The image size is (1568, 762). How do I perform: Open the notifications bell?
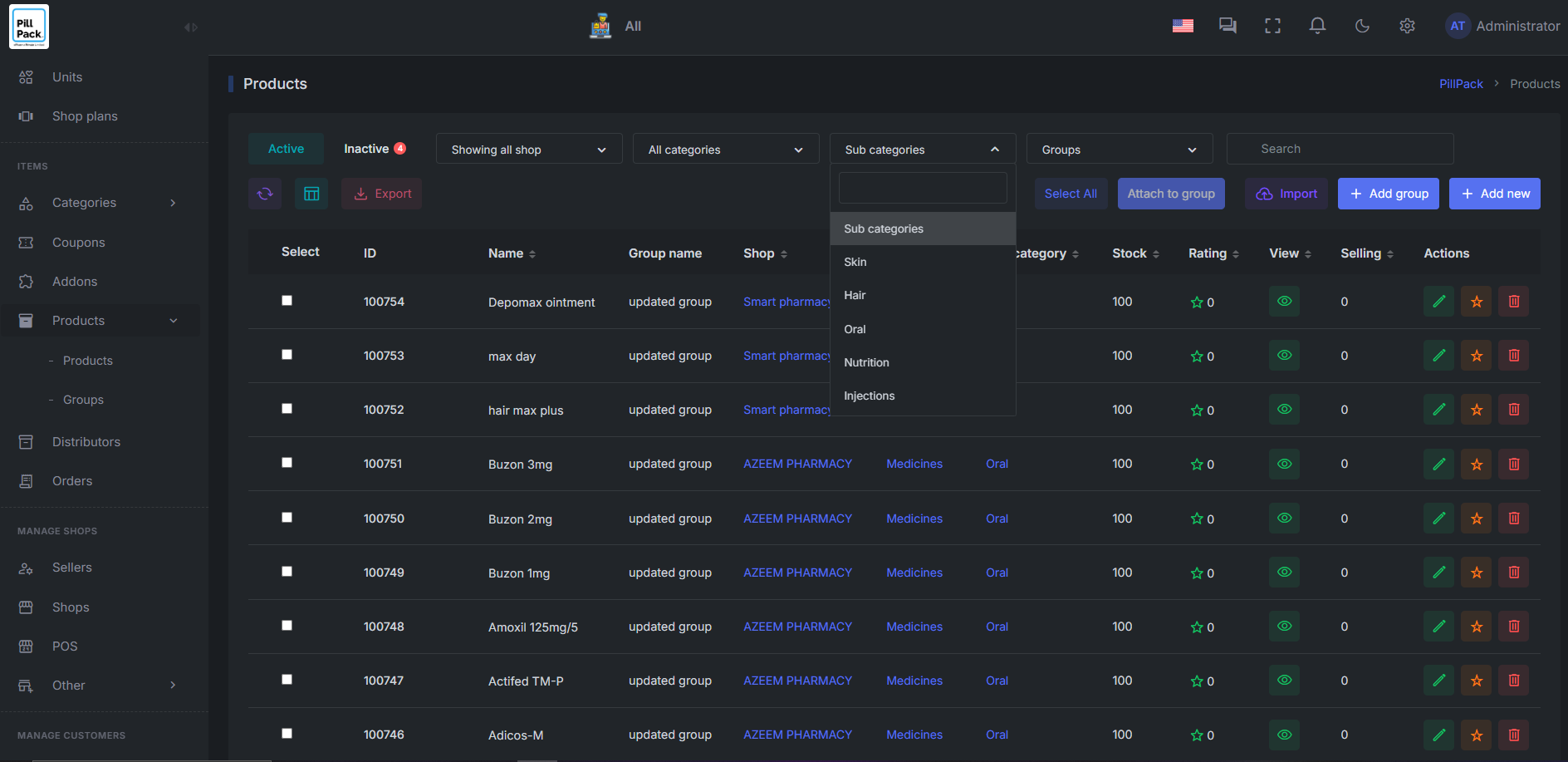[x=1317, y=26]
